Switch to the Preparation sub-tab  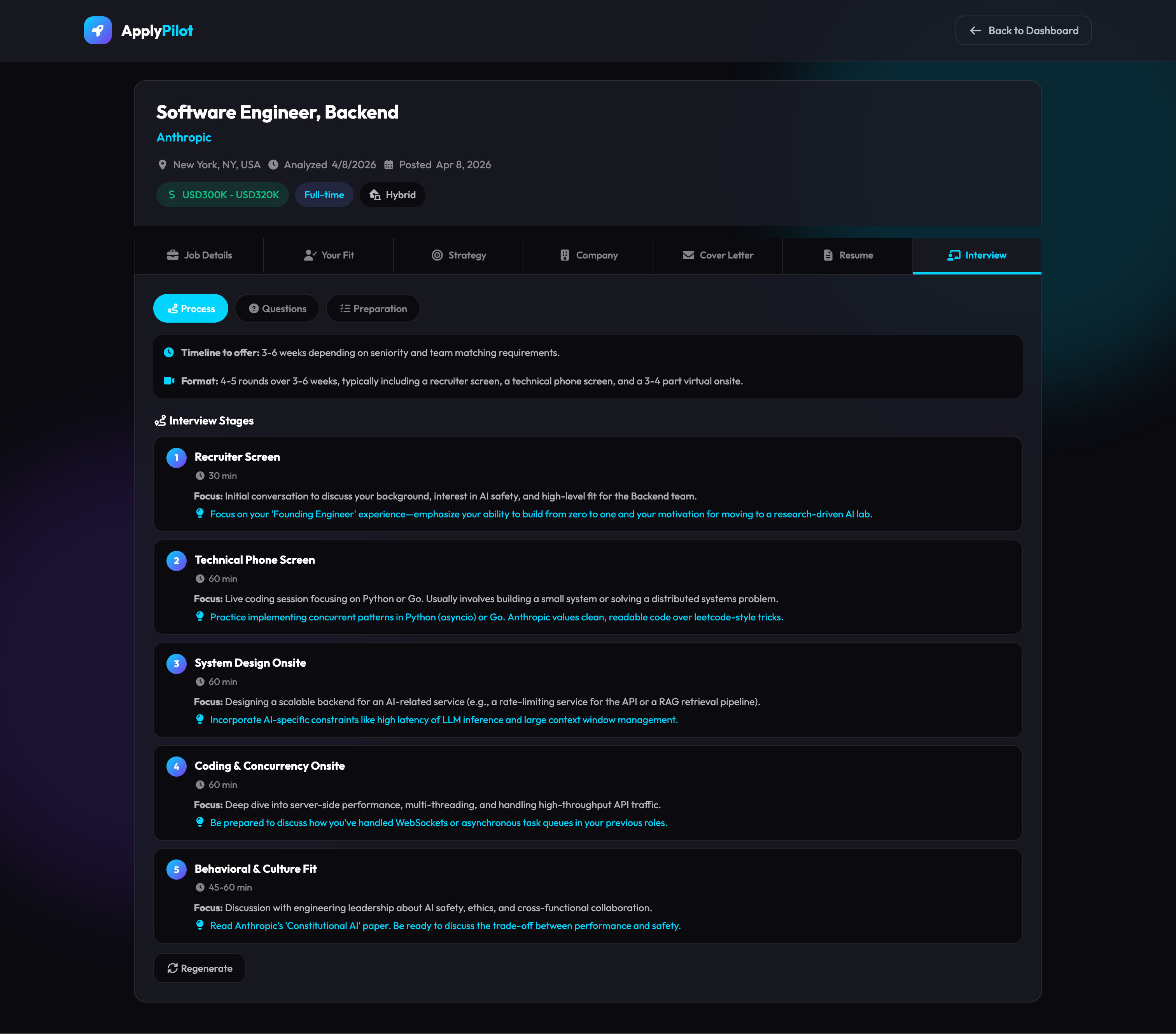click(x=373, y=309)
